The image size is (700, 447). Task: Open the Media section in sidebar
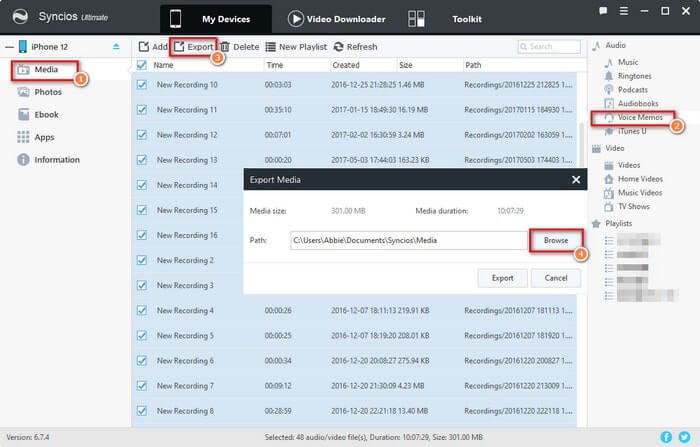[44, 70]
